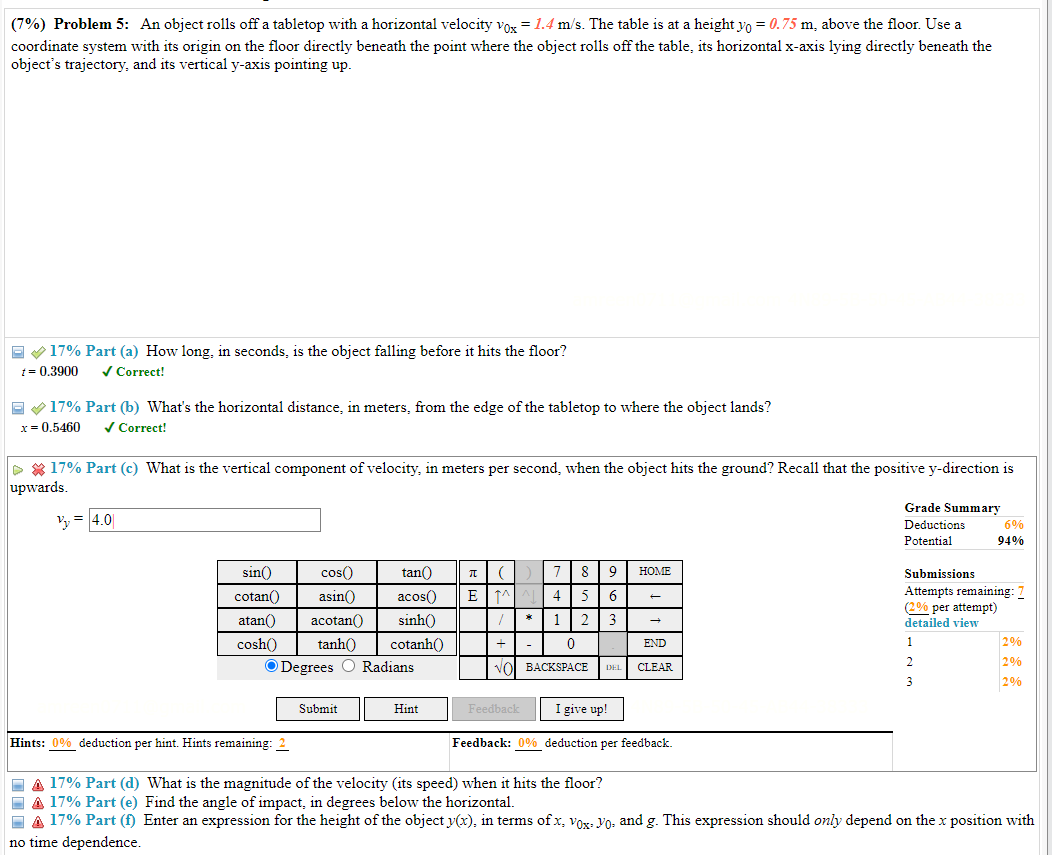Viewport: 1052px width, 855px height.
Task: Request a Hint for Part (c)
Action: point(405,708)
